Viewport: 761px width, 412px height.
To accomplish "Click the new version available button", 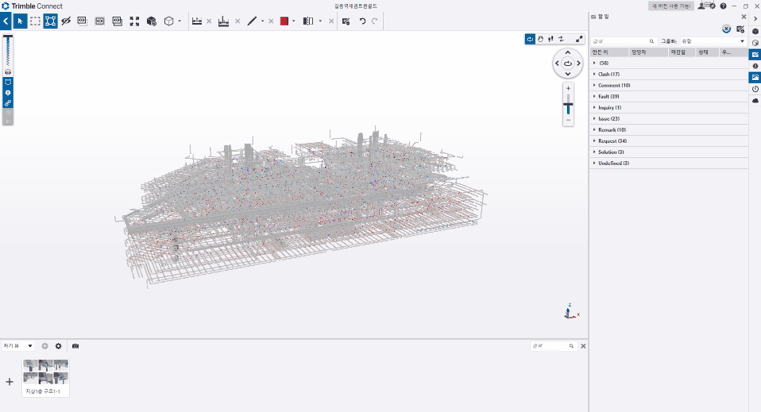I will [671, 6].
